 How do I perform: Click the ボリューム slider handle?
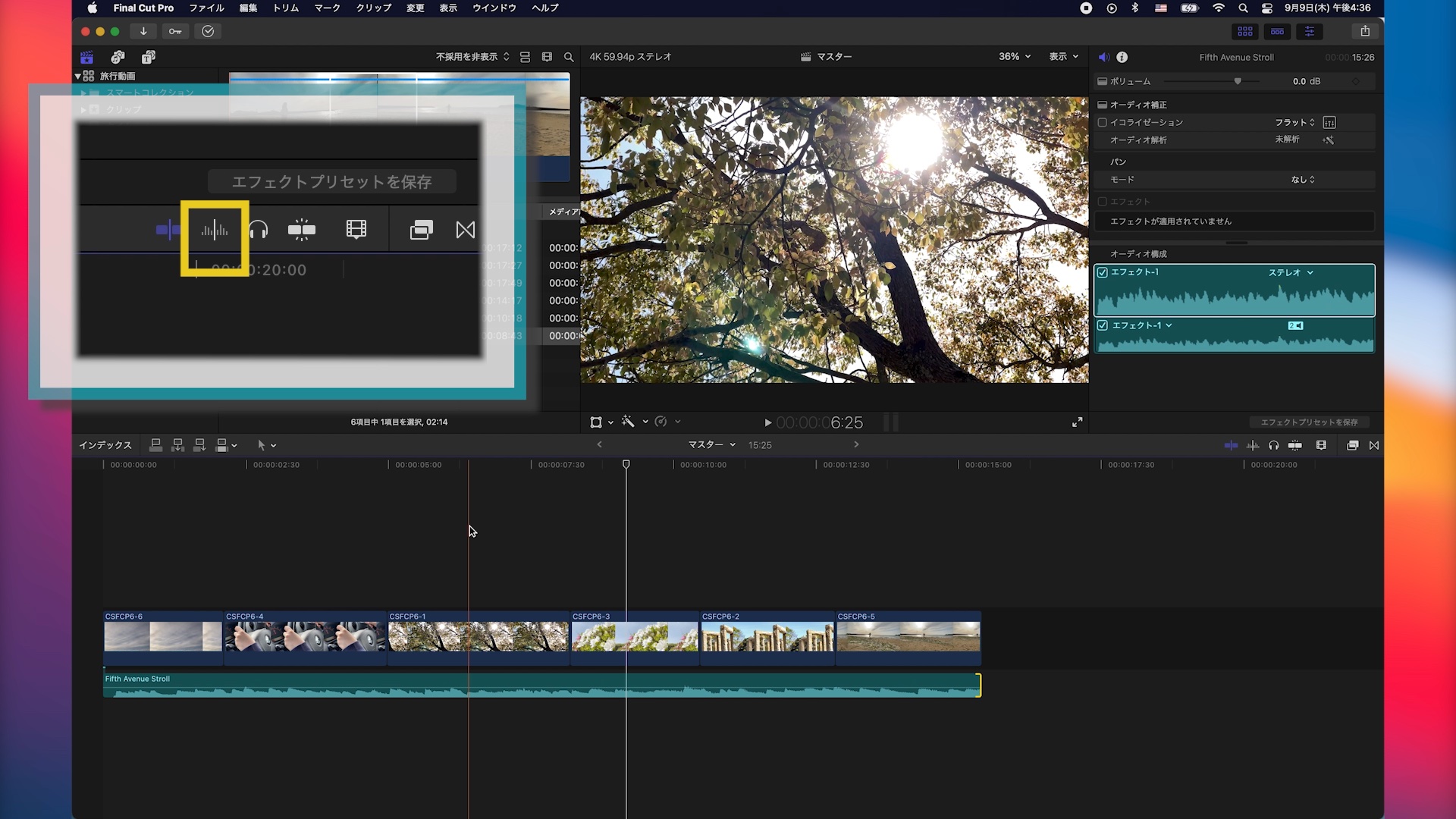[x=1238, y=81]
